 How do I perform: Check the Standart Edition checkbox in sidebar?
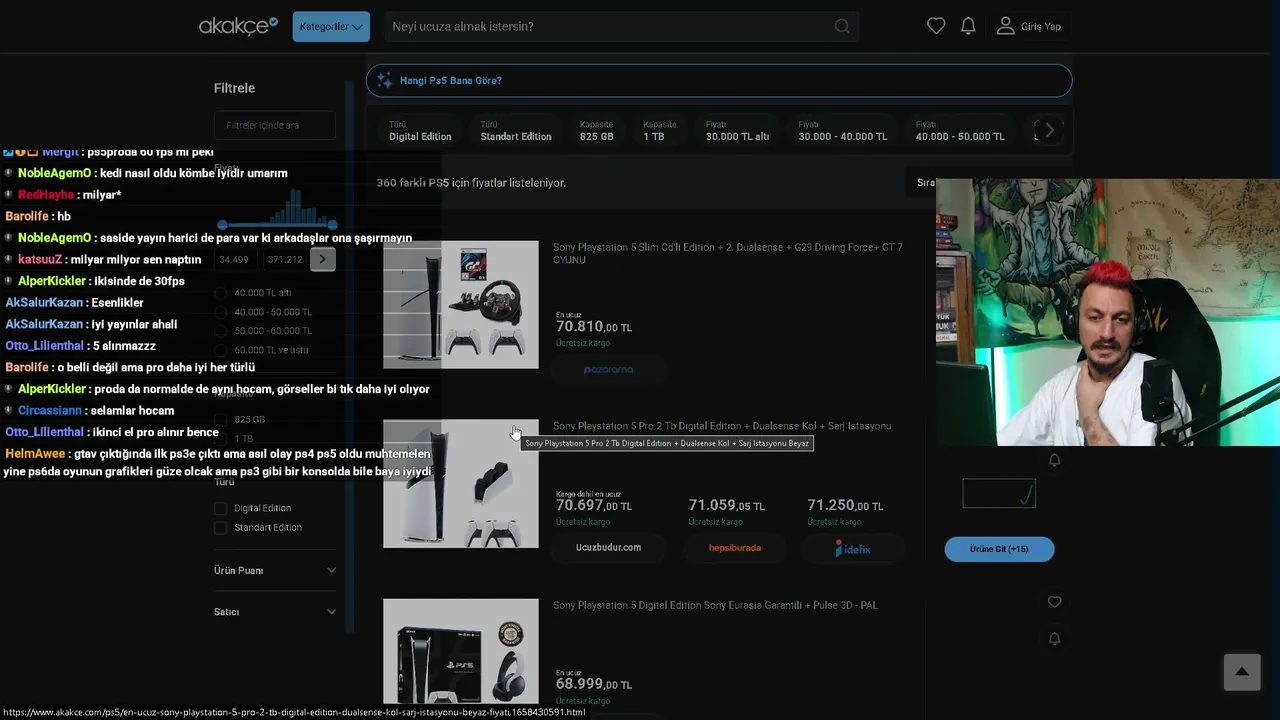point(221,528)
